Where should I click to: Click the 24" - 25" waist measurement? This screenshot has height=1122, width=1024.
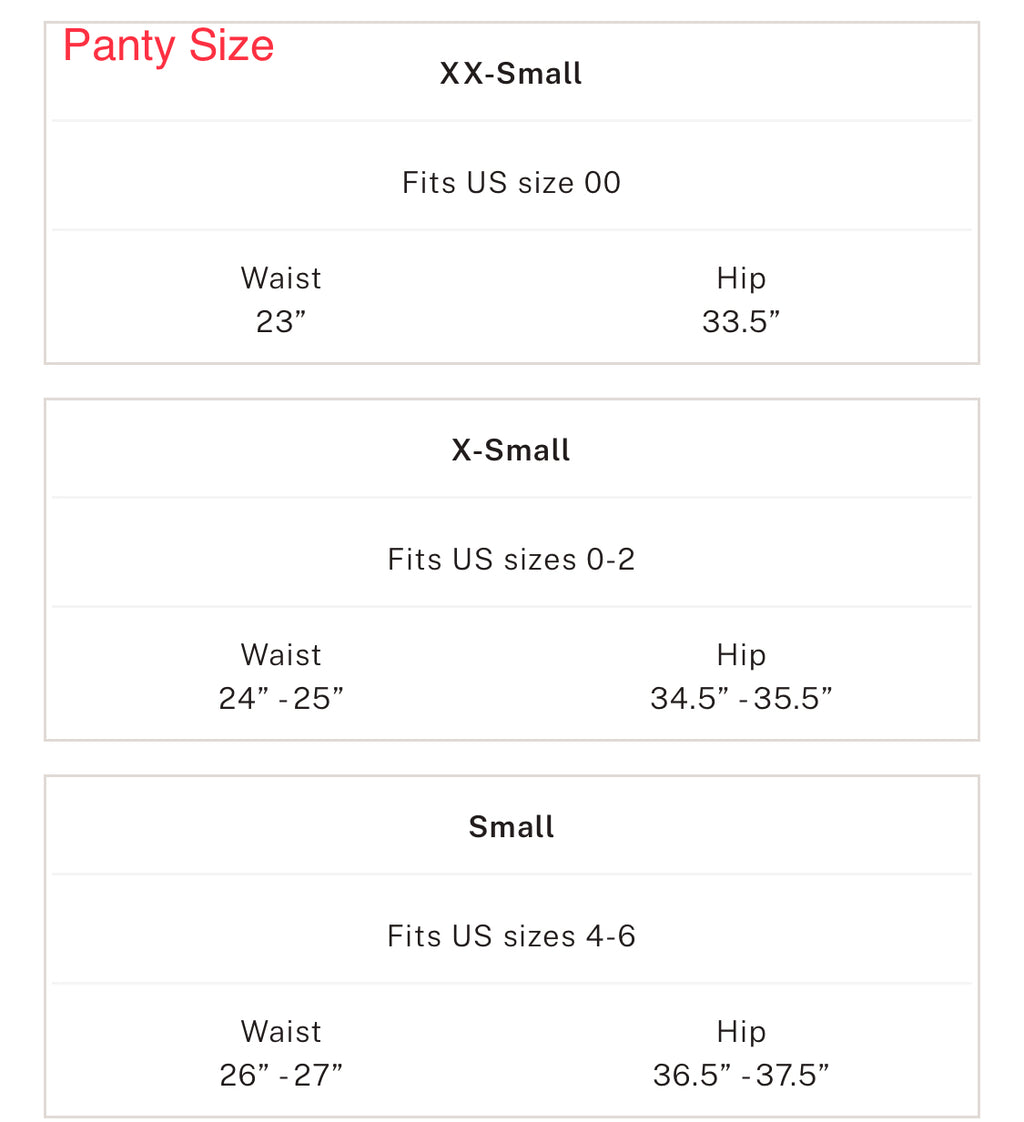tap(281, 699)
